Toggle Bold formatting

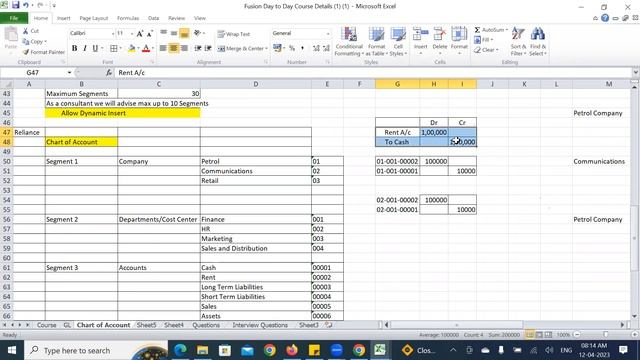[74, 48]
